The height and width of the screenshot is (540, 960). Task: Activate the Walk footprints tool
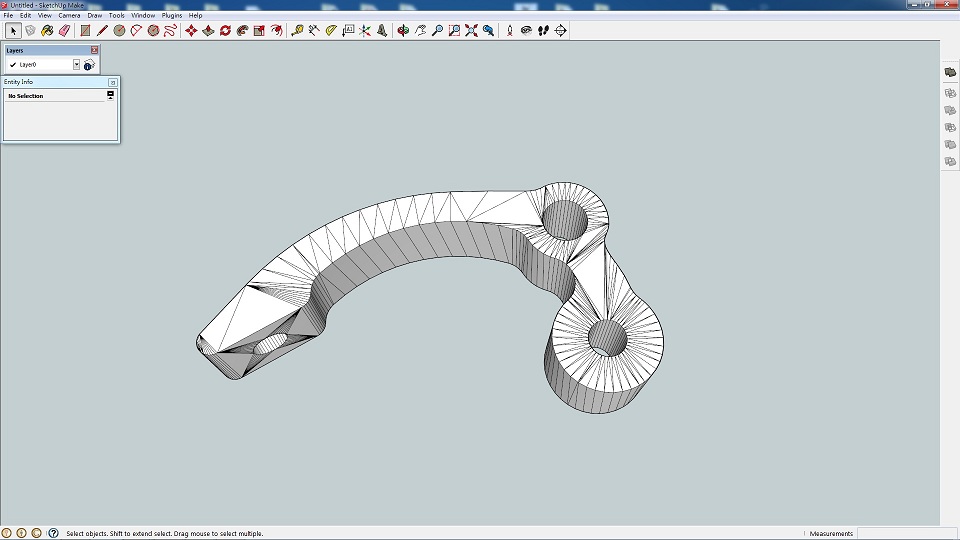543,31
